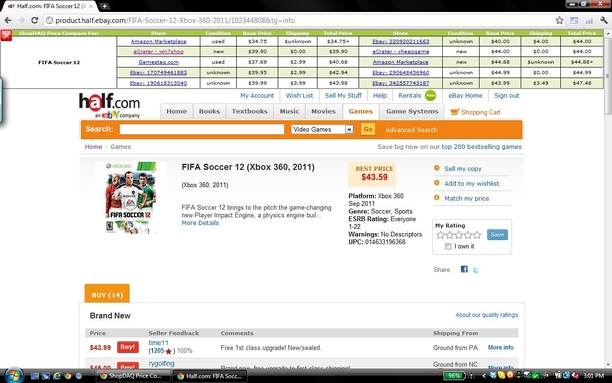This screenshot has width=612, height=383.
Task: Select the Textbooks navigation tab
Action: (249, 111)
